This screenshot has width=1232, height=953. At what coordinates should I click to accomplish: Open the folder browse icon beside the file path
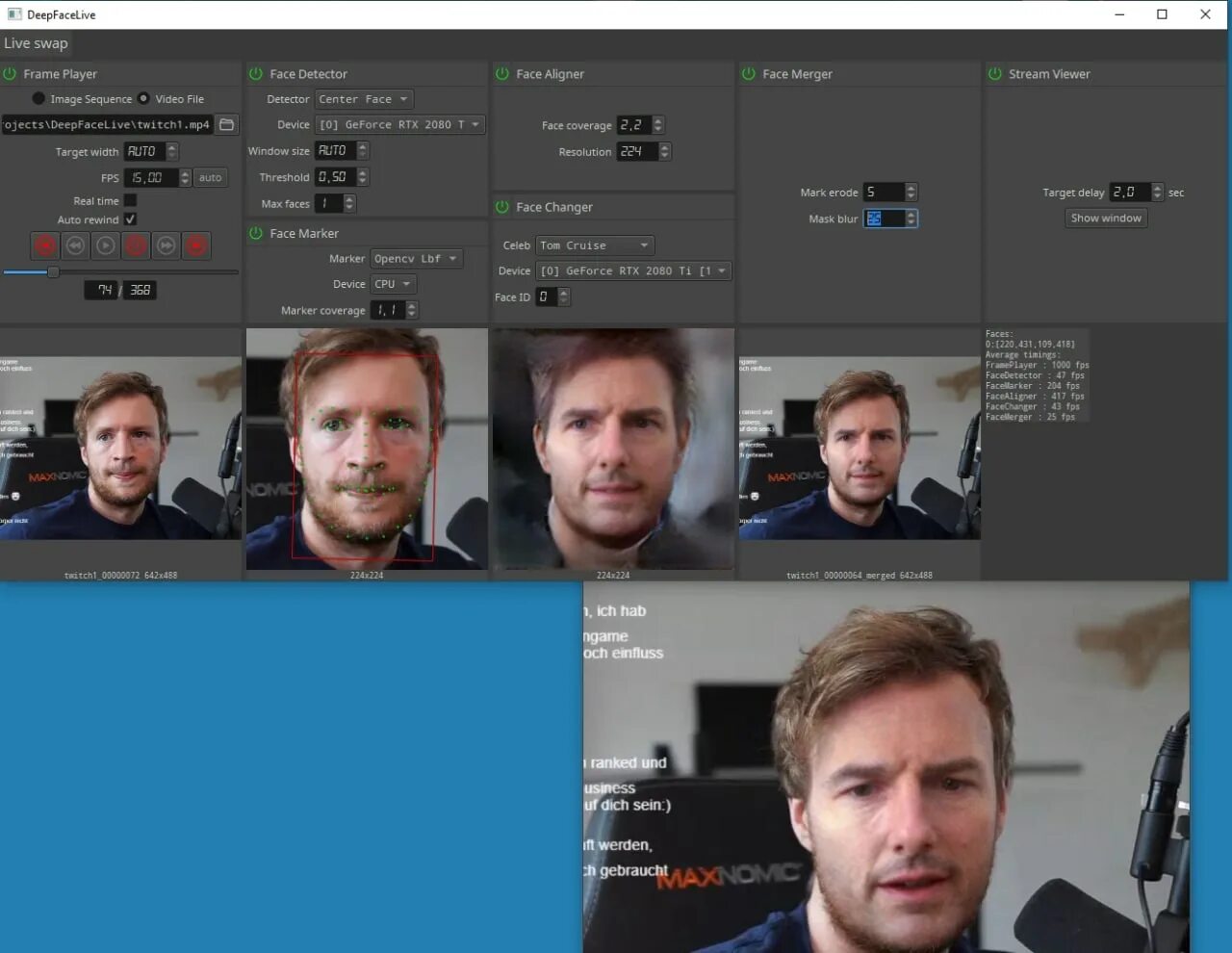coord(227,125)
